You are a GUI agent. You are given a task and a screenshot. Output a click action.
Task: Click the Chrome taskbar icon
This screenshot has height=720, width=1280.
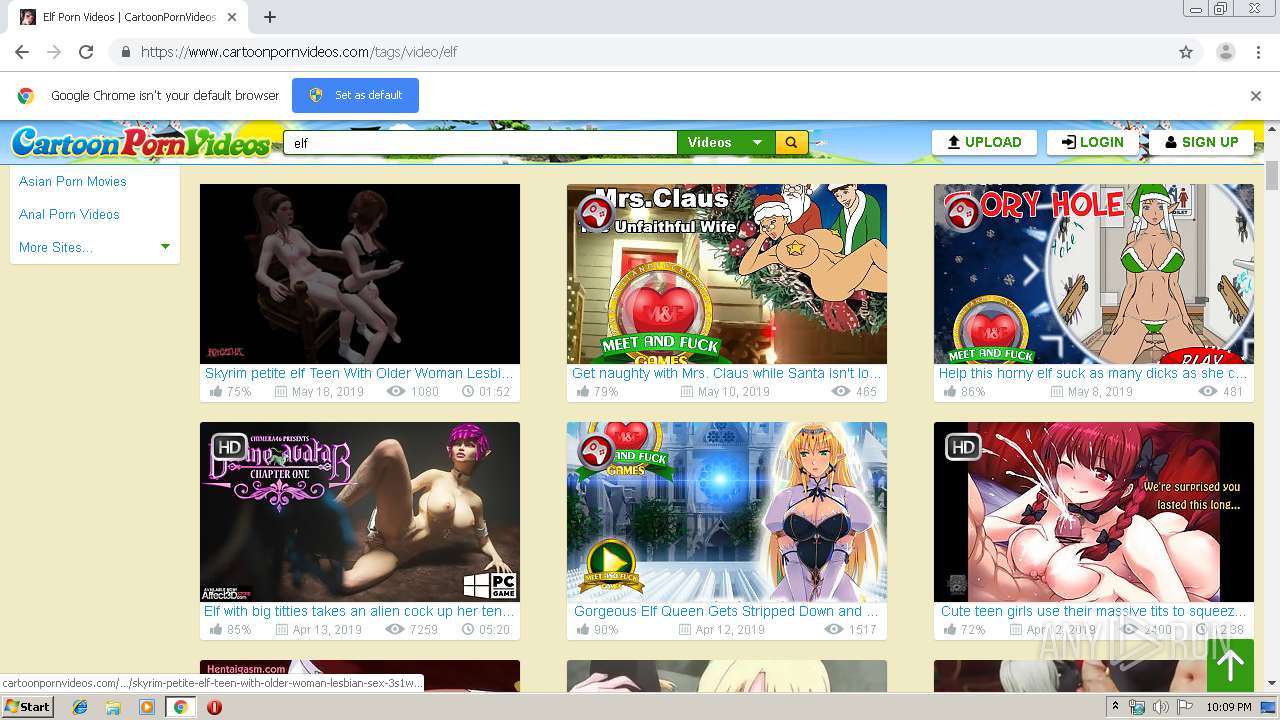coord(180,707)
